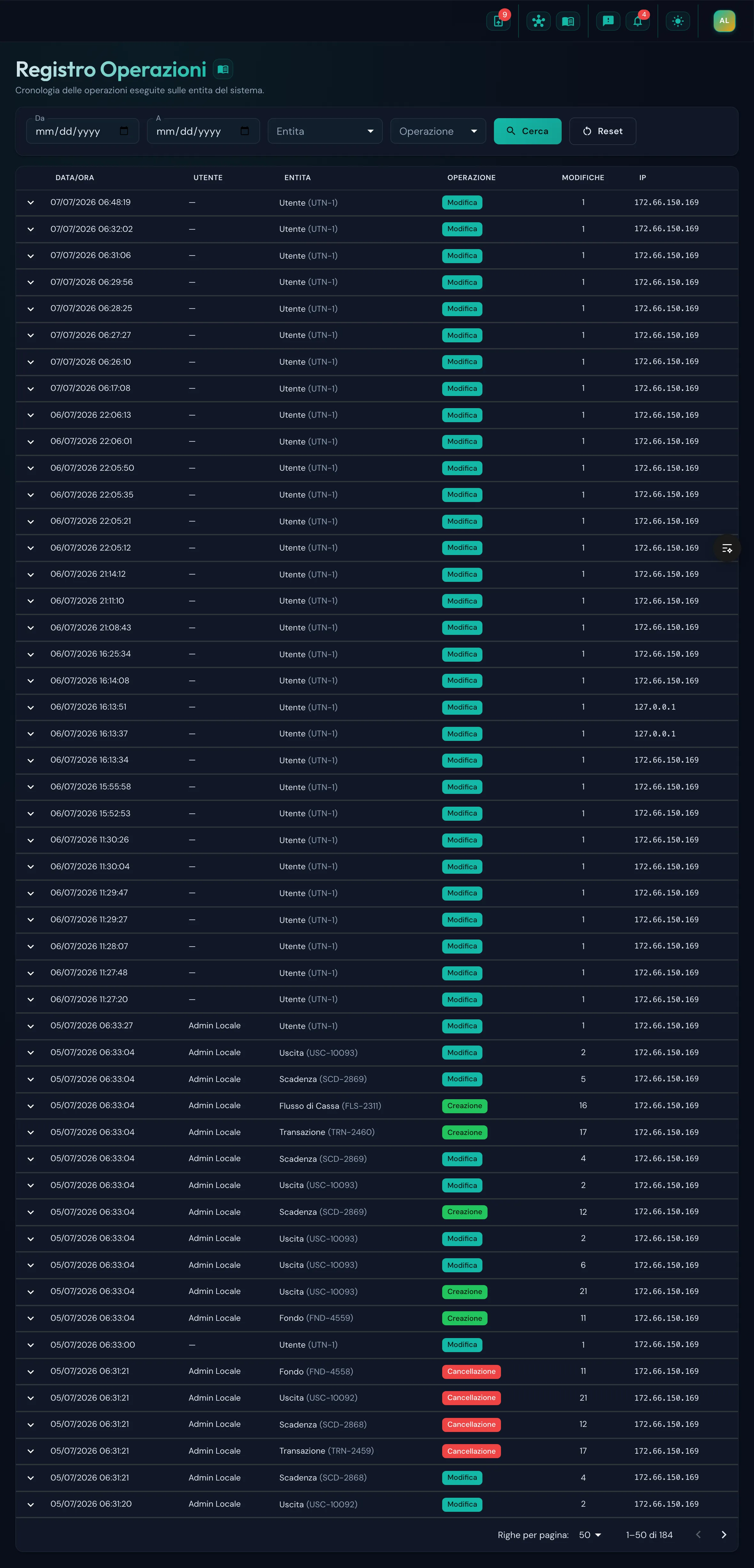Open the AL user avatar menu

724,21
